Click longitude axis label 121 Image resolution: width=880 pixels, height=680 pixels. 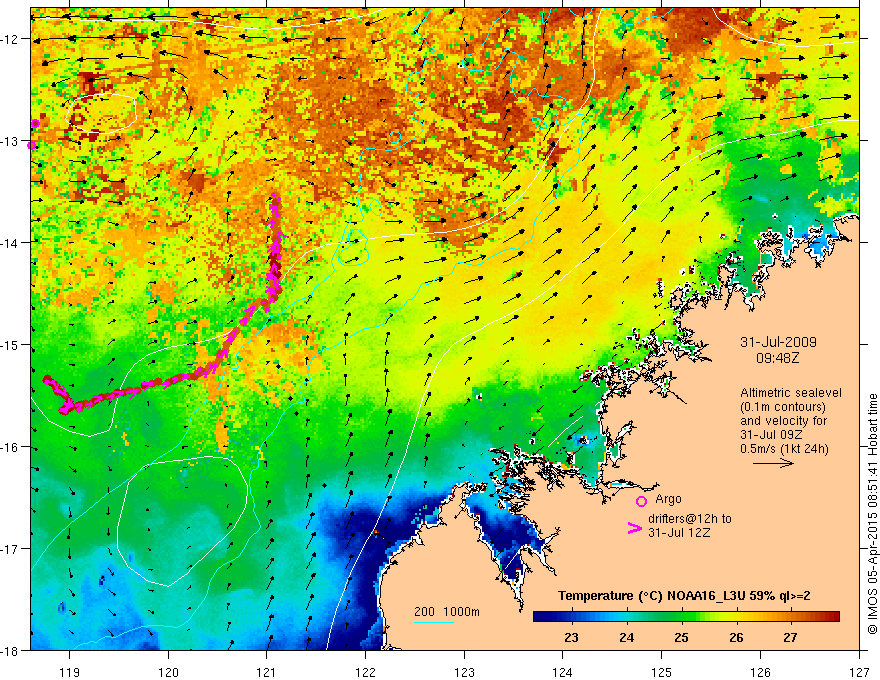tap(267, 672)
